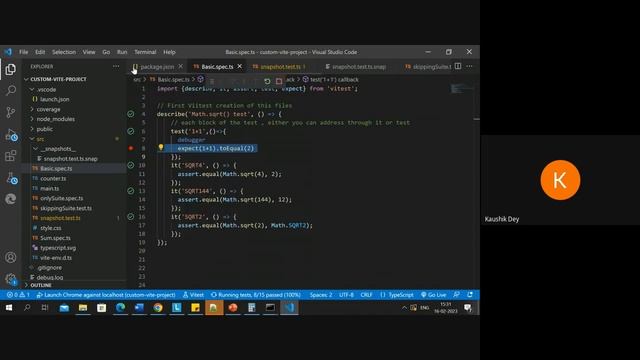
Task: Click the test passed icon beside SQRT4 line
Action: click(131, 165)
